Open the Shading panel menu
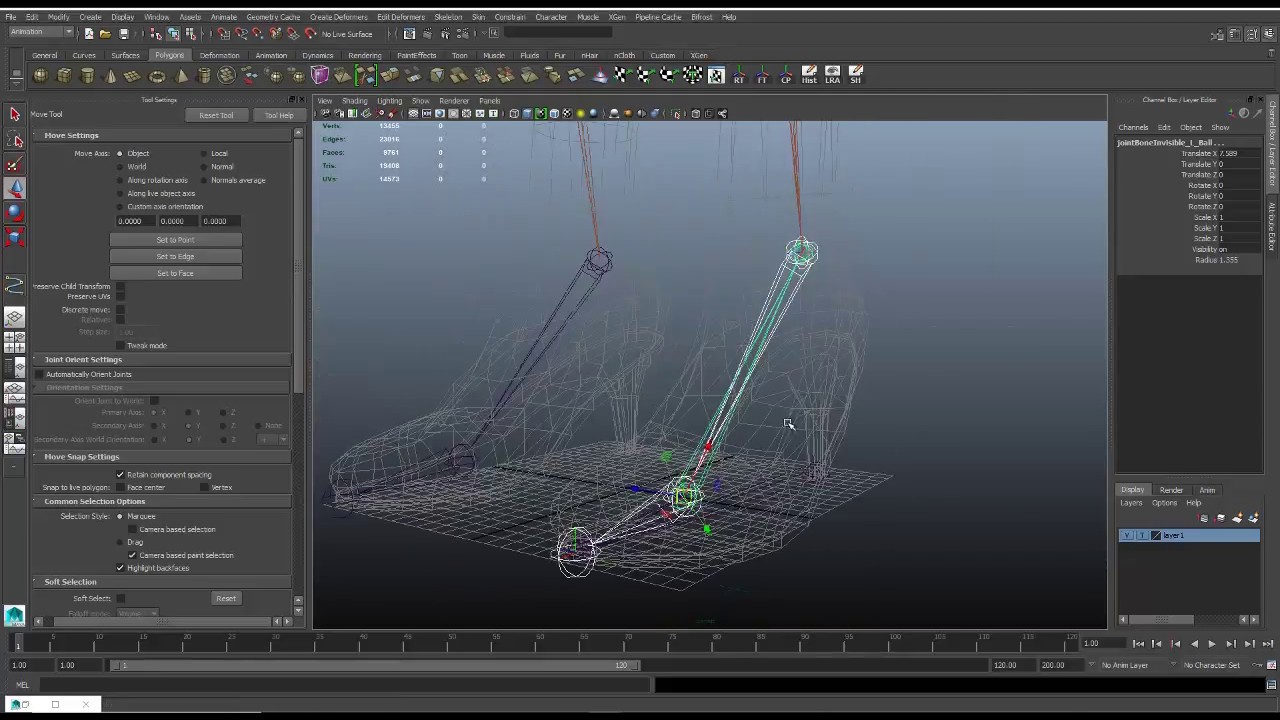Viewport: 1280px width, 720px height. coord(354,101)
